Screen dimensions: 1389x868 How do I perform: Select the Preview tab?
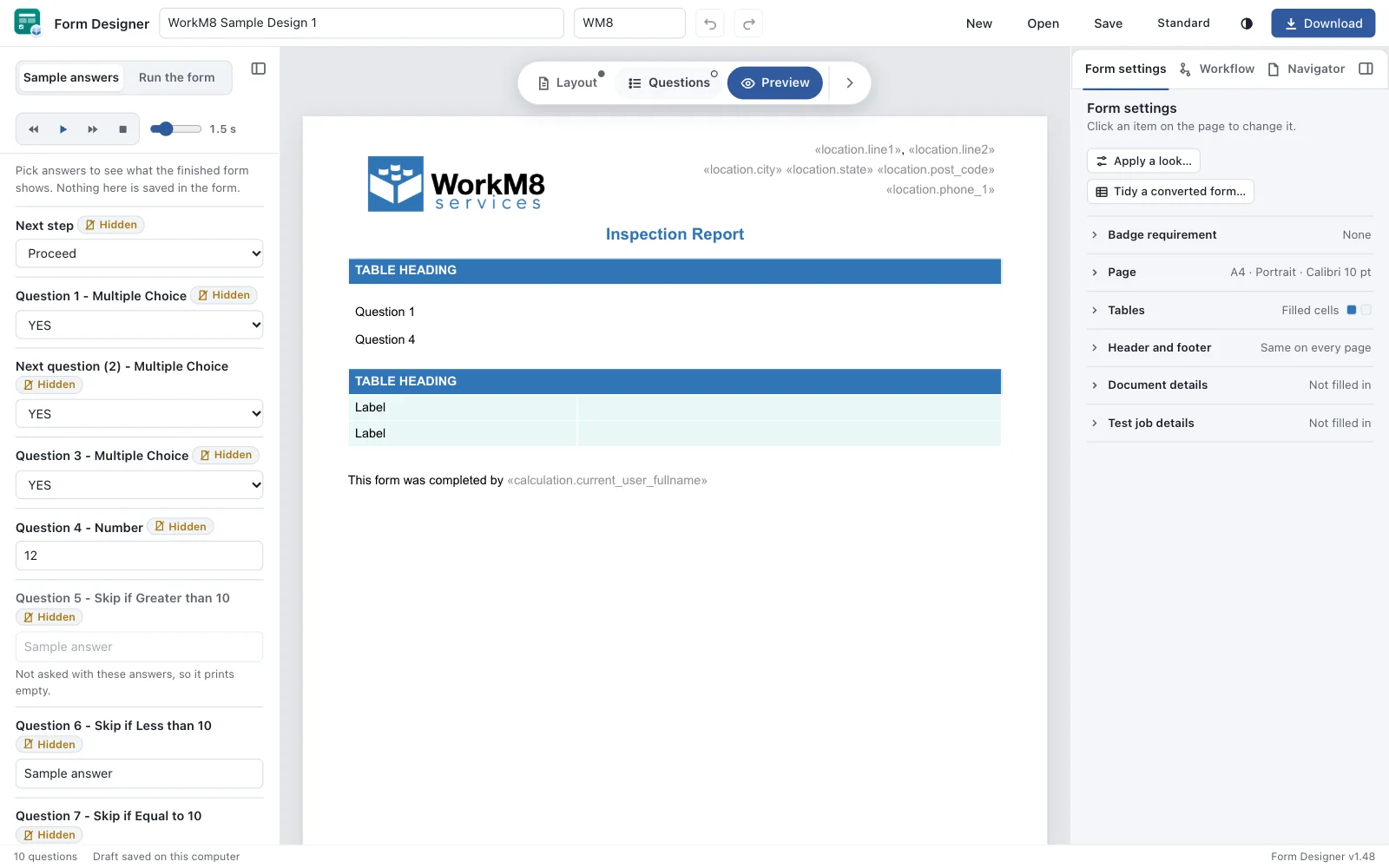(774, 82)
